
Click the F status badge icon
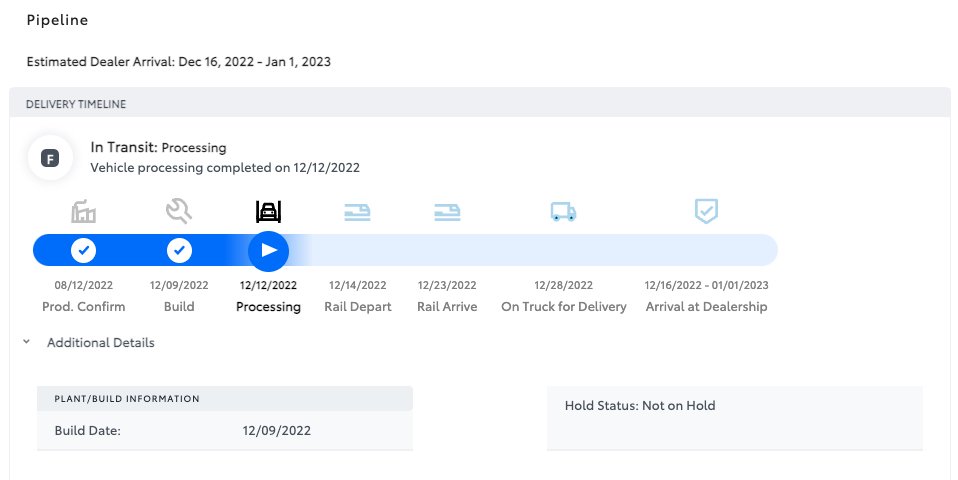[x=50, y=159]
